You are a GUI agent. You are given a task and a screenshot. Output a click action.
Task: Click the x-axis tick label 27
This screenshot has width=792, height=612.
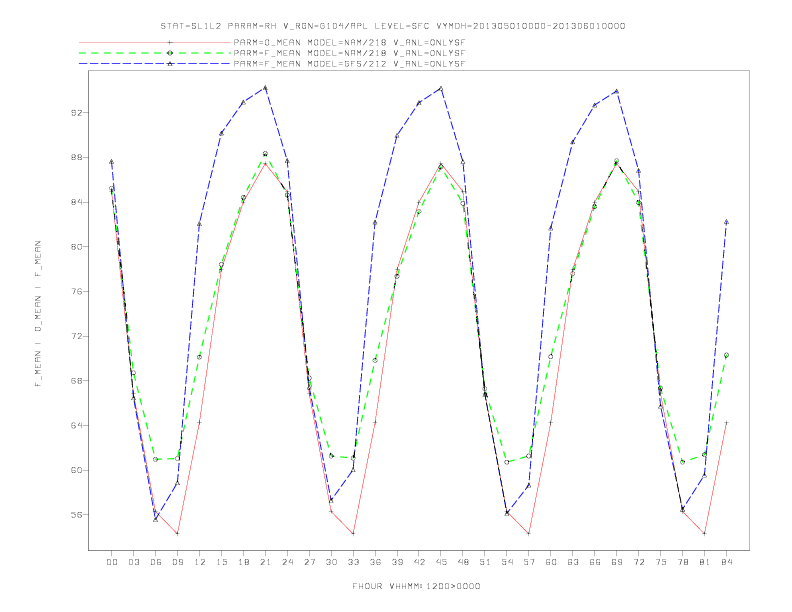coord(309,562)
